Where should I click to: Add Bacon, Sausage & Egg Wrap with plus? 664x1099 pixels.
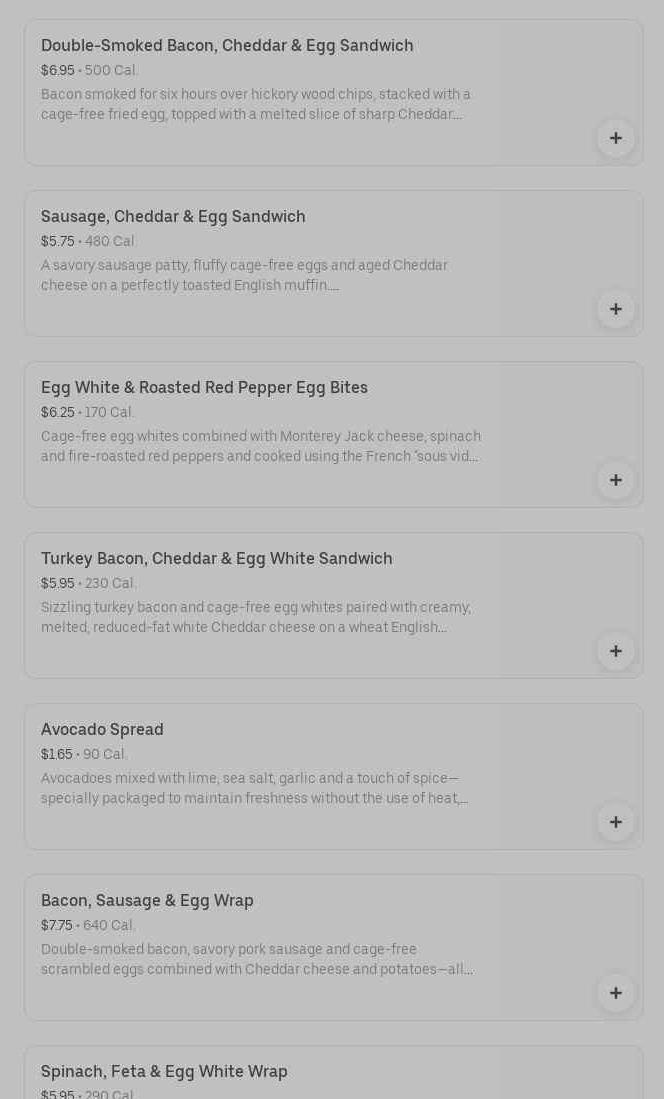(615, 993)
